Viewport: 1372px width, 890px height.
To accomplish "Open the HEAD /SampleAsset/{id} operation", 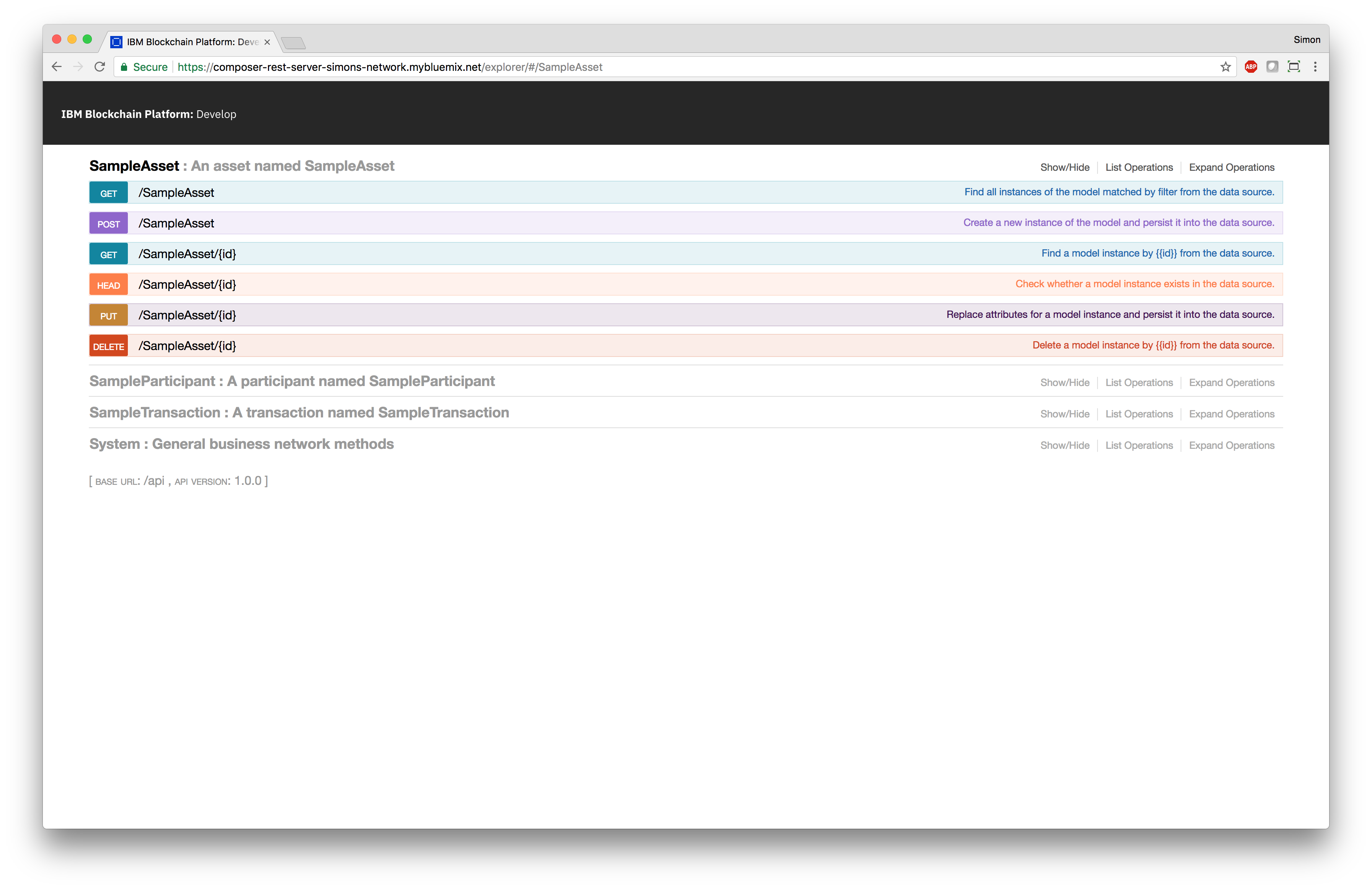I will click(x=187, y=285).
